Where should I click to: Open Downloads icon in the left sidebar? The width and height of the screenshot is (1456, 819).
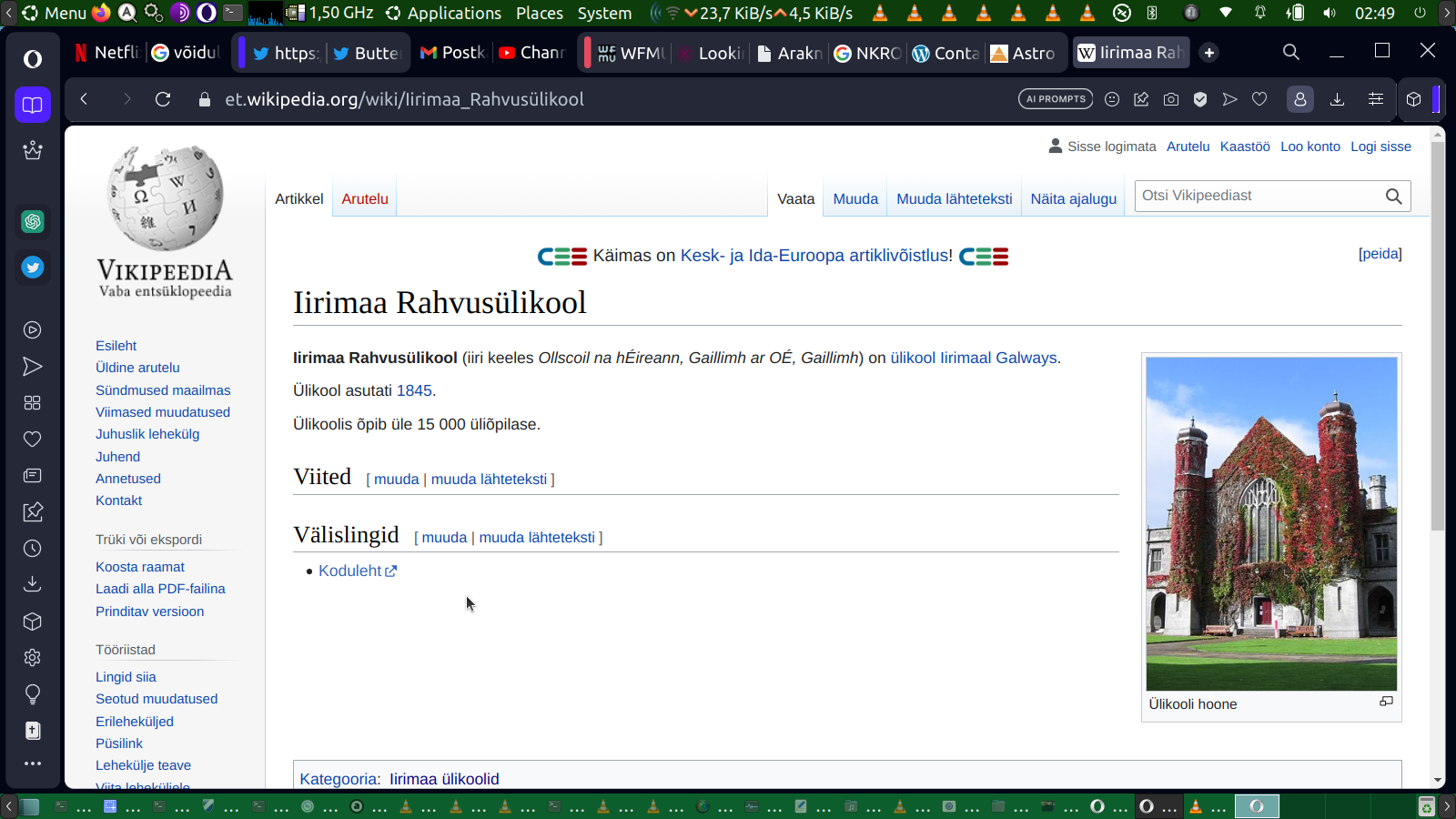[x=33, y=585]
